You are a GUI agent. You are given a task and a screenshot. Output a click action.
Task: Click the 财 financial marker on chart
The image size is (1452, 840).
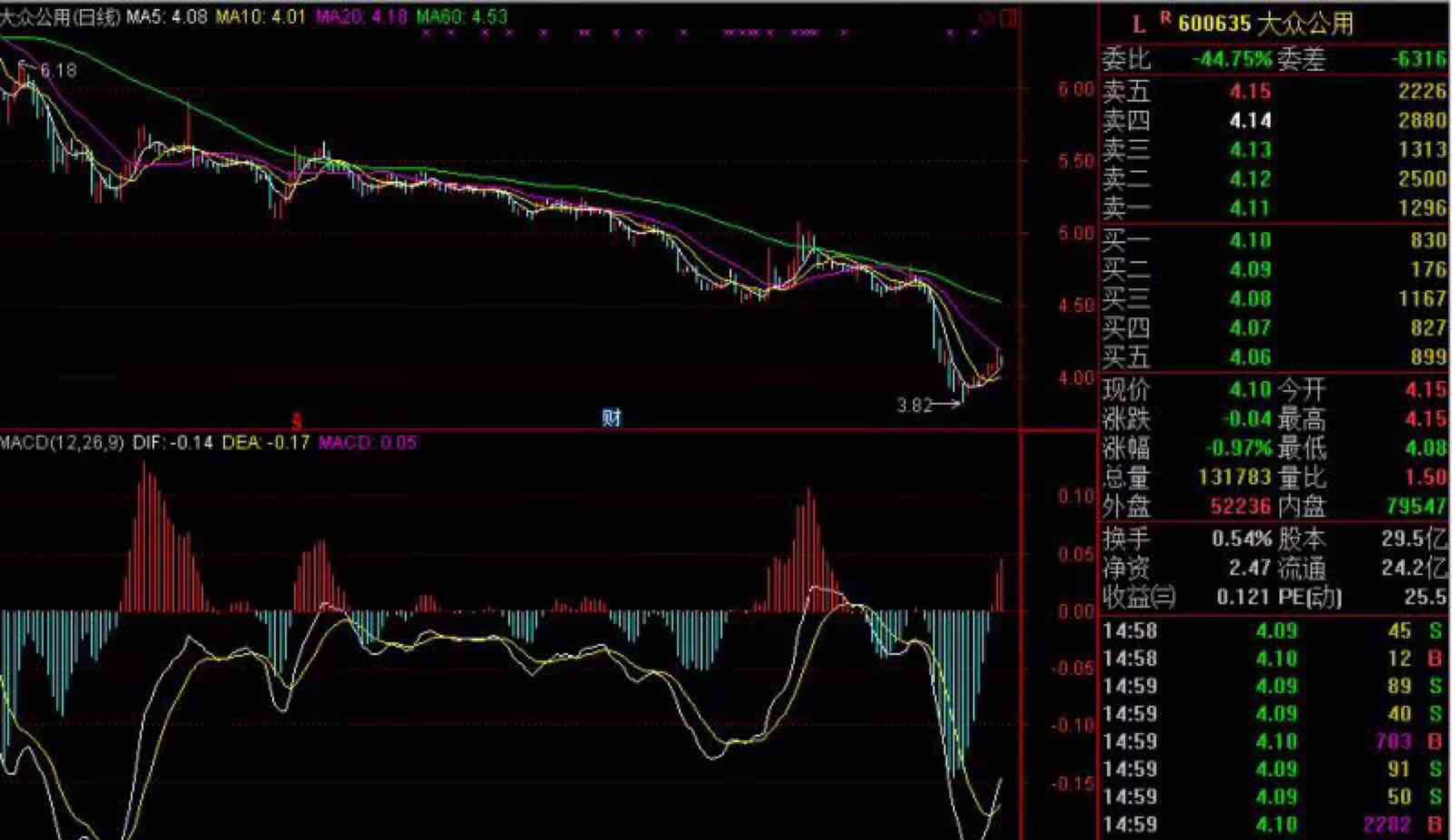pyautogui.click(x=611, y=417)
